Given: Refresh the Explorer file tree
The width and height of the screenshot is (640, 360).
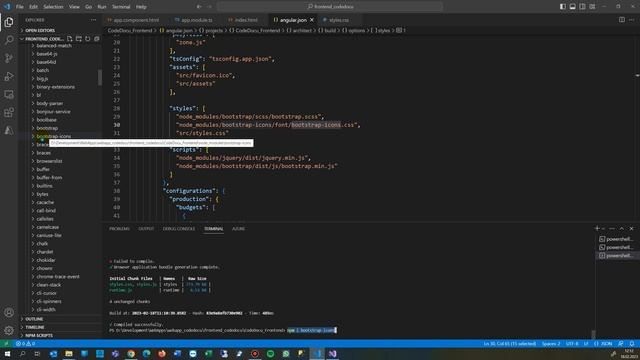Looking at the screenshot, I should tap(88, 39).
